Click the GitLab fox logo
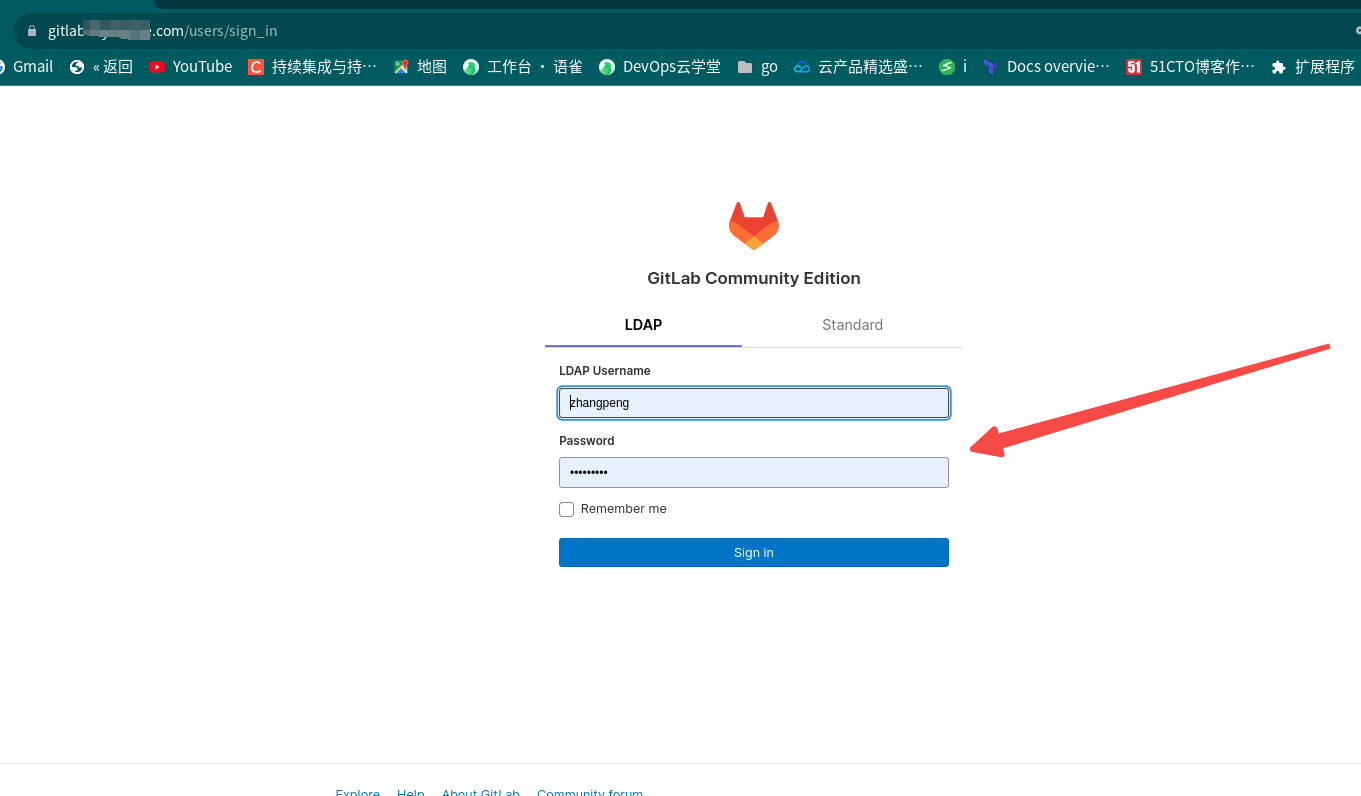Image resolution: width=1361 pixels, height=796 pixels. click(753, 225)
